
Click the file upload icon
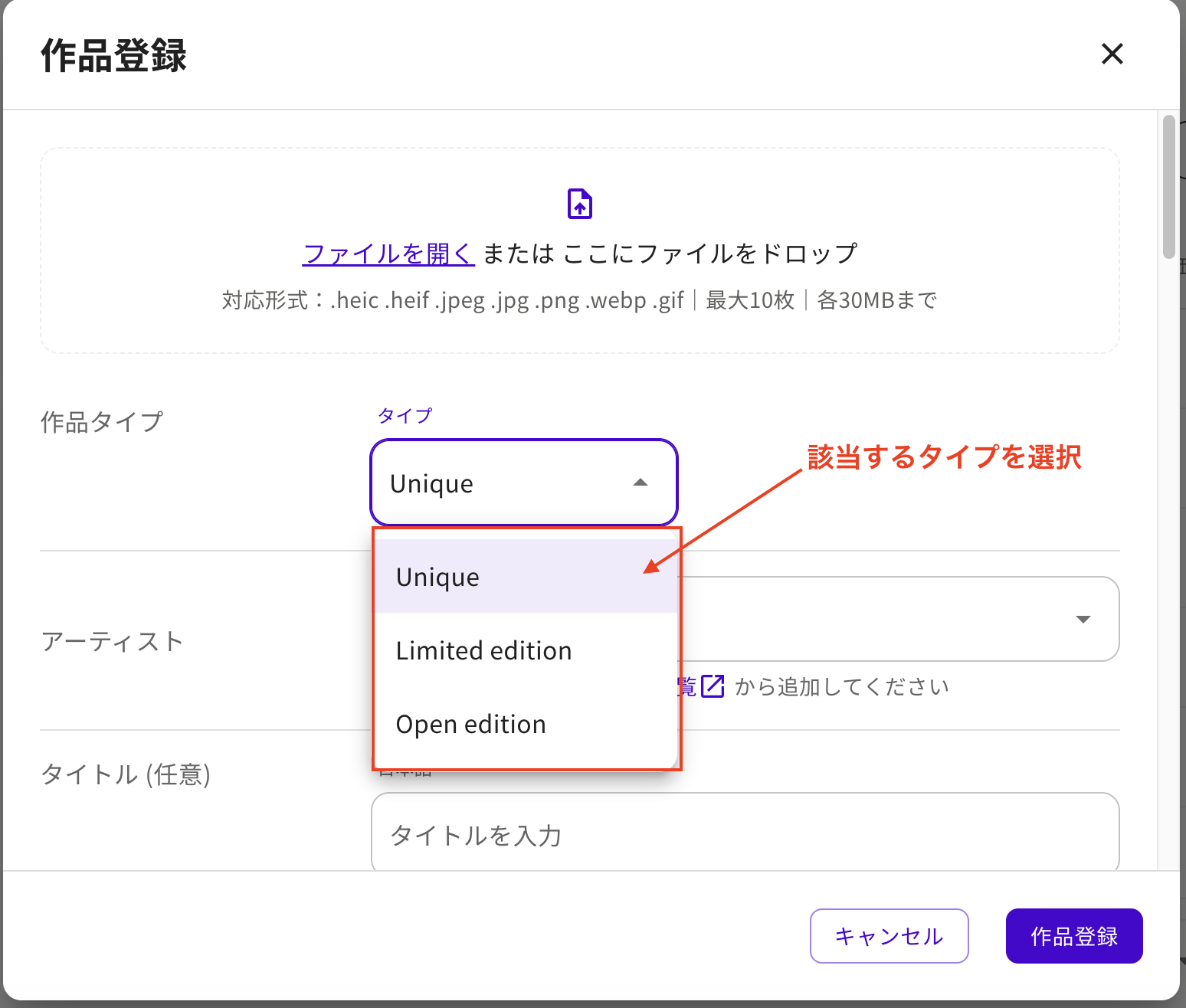(580, 203)
